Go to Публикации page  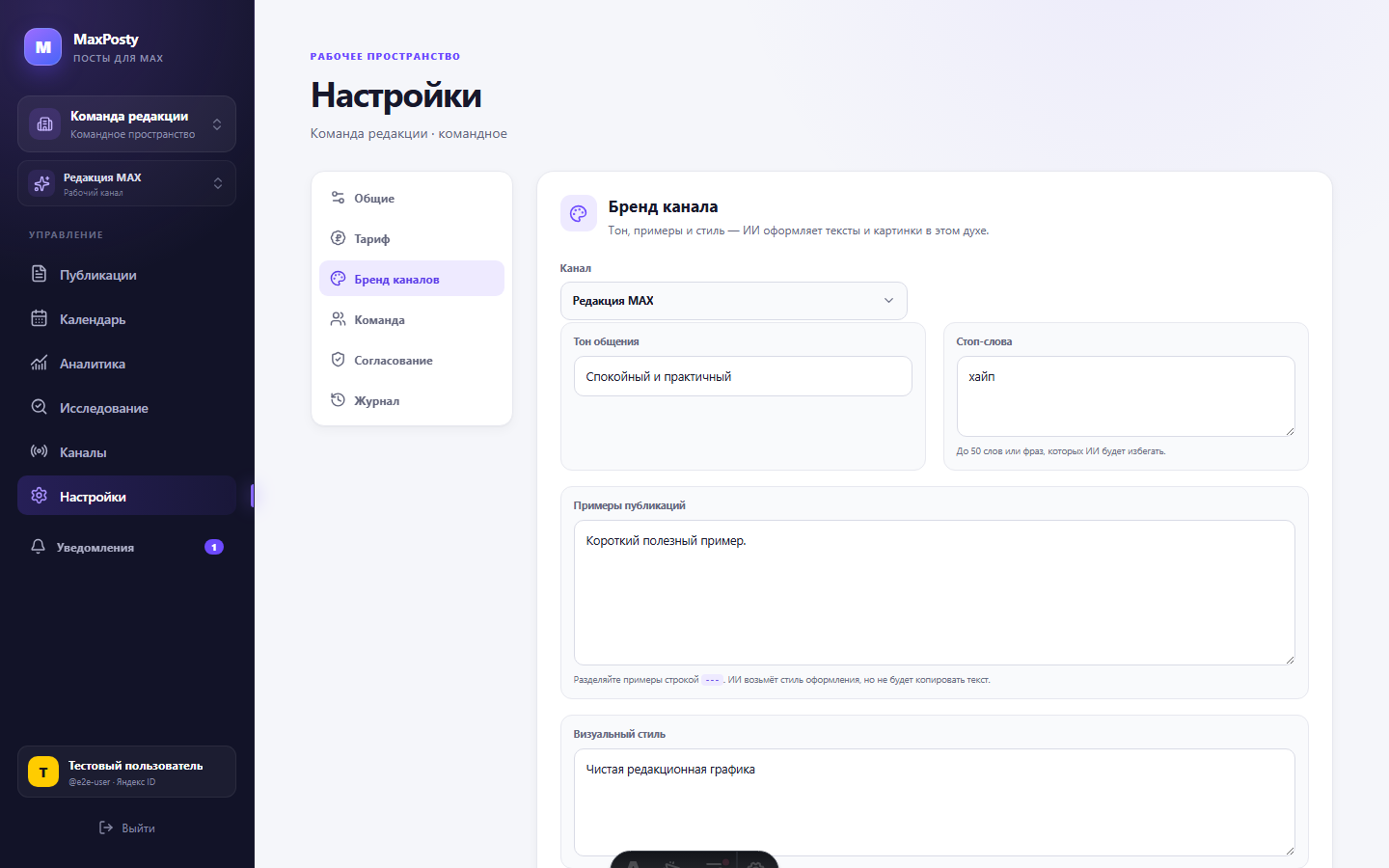126,275
